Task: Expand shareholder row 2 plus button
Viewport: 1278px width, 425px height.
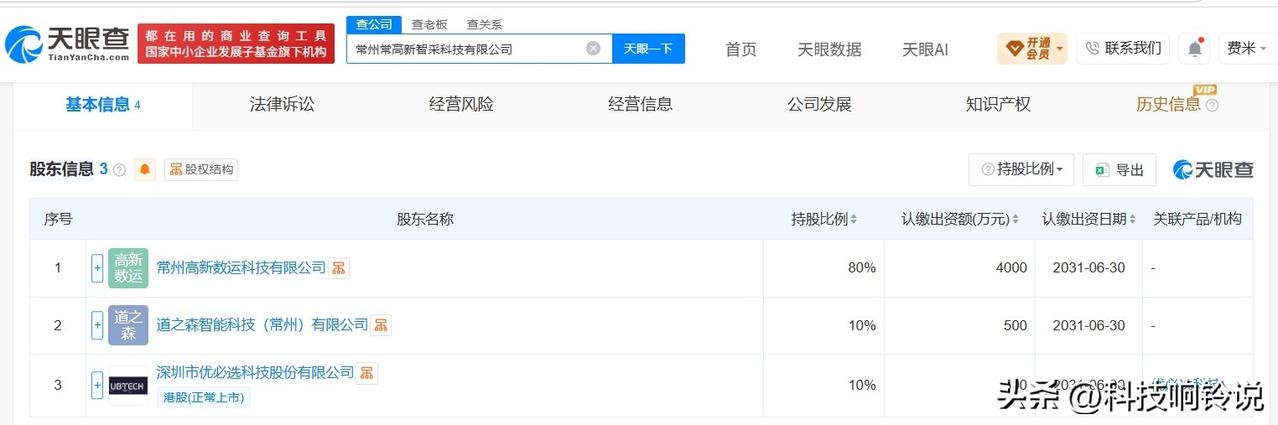Action: pyautogui.click(x=97, y=325)
